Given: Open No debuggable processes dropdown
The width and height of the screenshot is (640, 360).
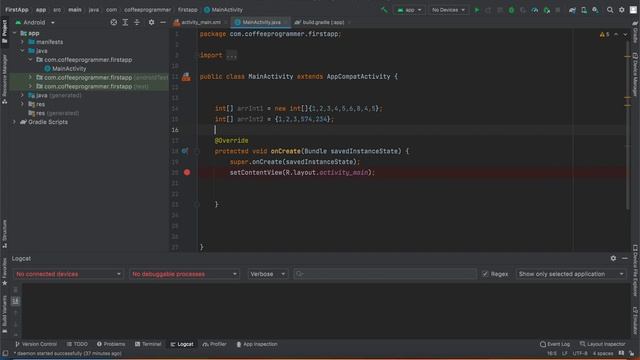Looking at the screenshot, I should tap(184, 274).
